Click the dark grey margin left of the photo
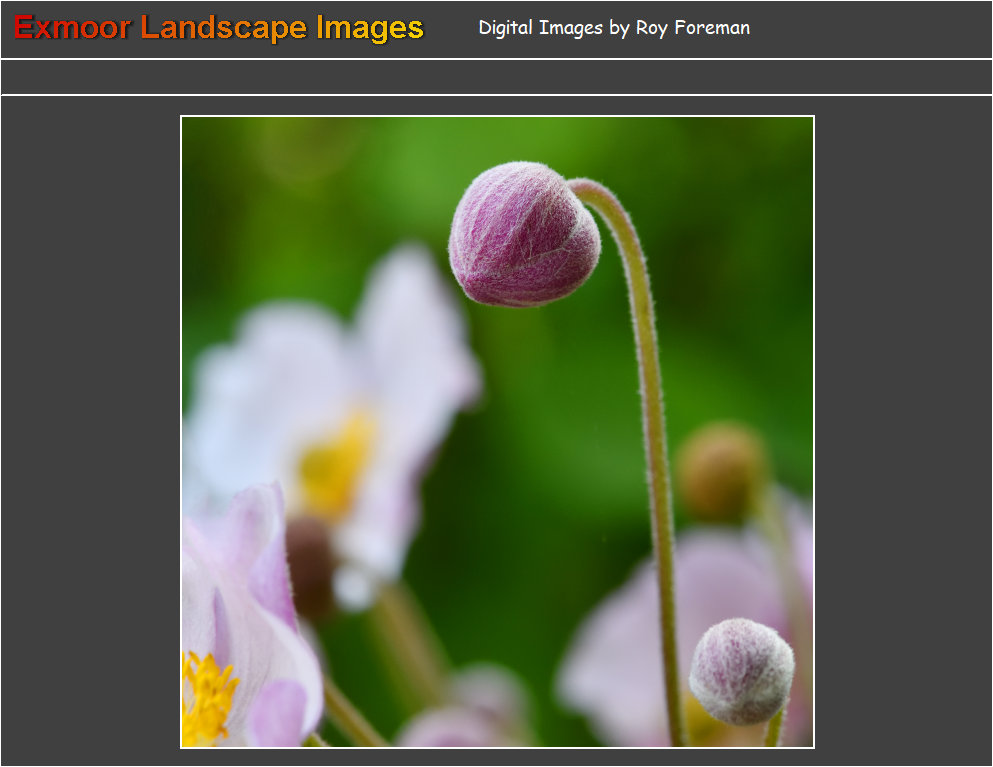Image resolution: width=993 pixels, height=767 pixels. (x=90, y=432)
